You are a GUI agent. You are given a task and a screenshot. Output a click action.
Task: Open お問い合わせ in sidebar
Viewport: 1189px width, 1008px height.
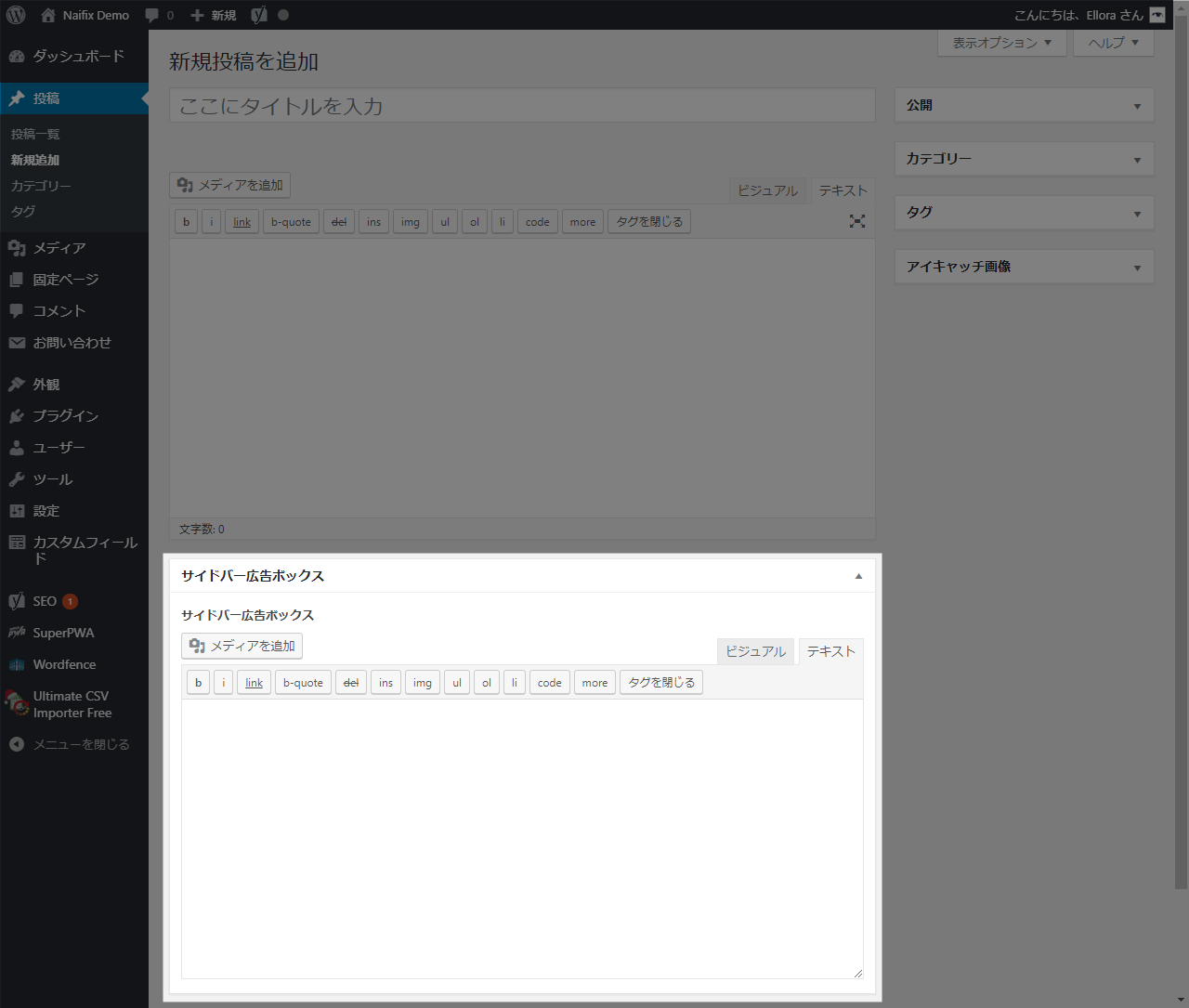[x=74, y=343]
